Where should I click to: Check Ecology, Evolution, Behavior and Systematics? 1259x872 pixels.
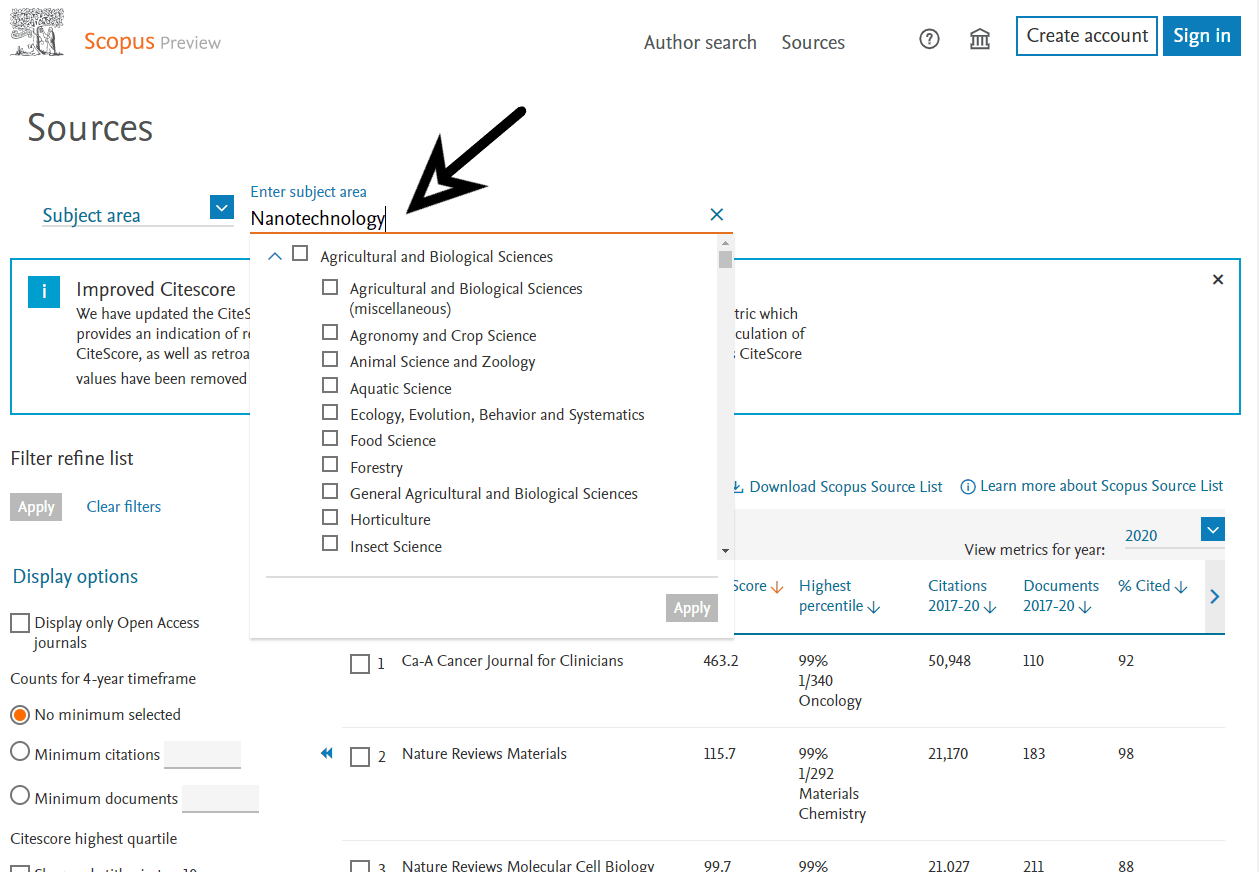tap(330, 412)
